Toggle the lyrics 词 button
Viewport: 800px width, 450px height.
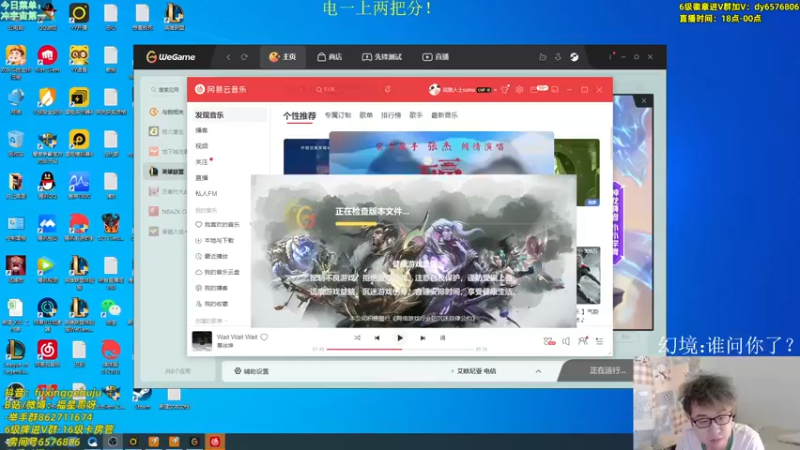pyautogui.click(x=442, y=338)
